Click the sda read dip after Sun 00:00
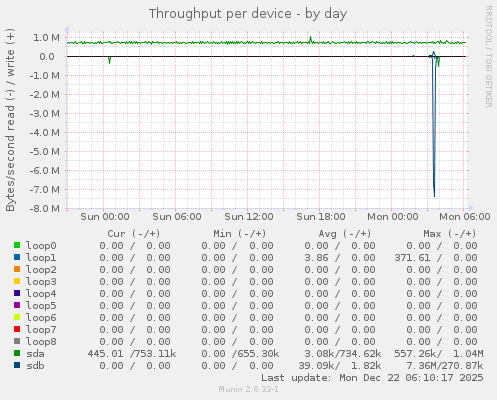Image resolution: width=497 pixels, height=400 pixels. pyautogui.click(x=109, y=60)
